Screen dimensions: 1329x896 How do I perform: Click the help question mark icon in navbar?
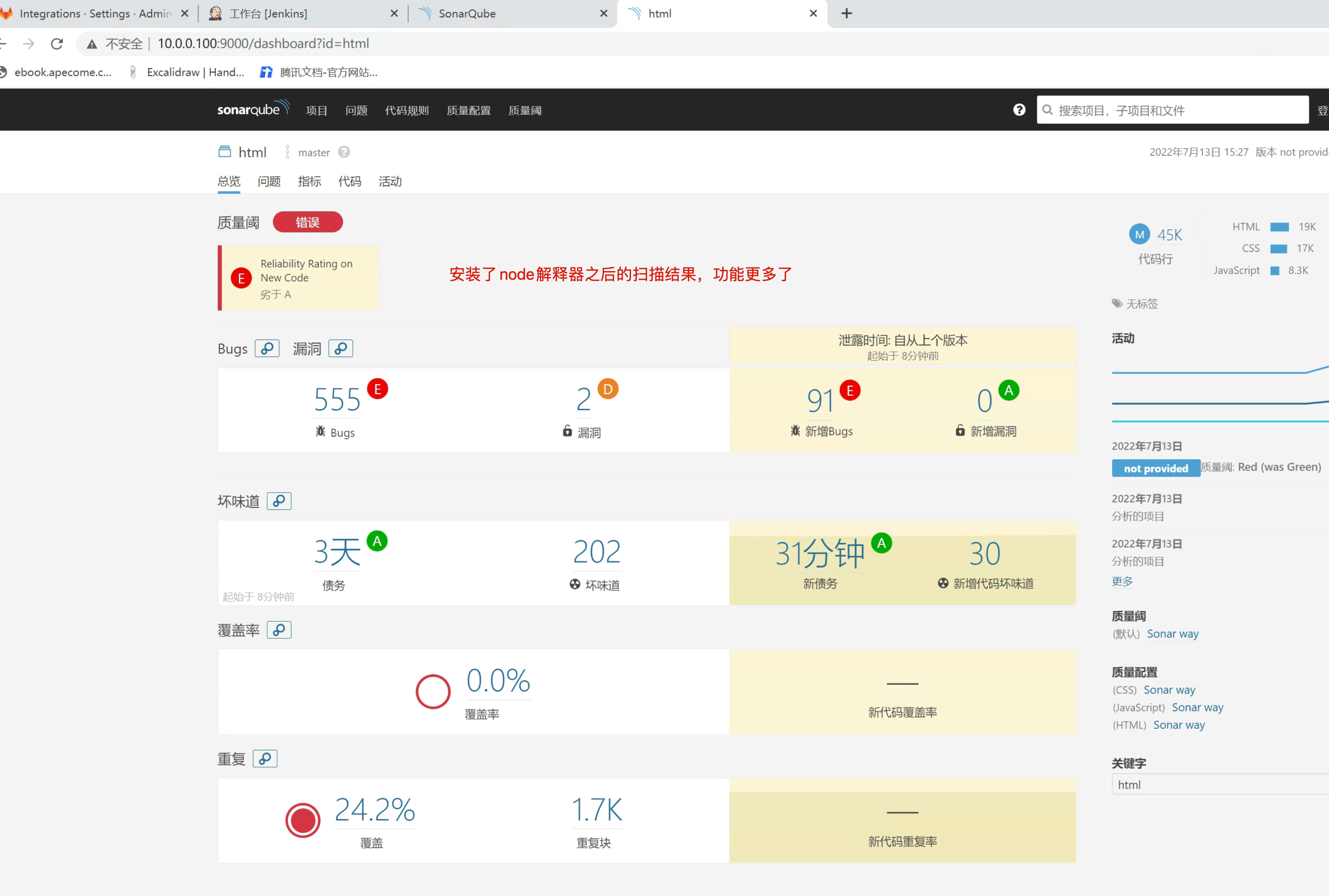[x=1018, y=110]
